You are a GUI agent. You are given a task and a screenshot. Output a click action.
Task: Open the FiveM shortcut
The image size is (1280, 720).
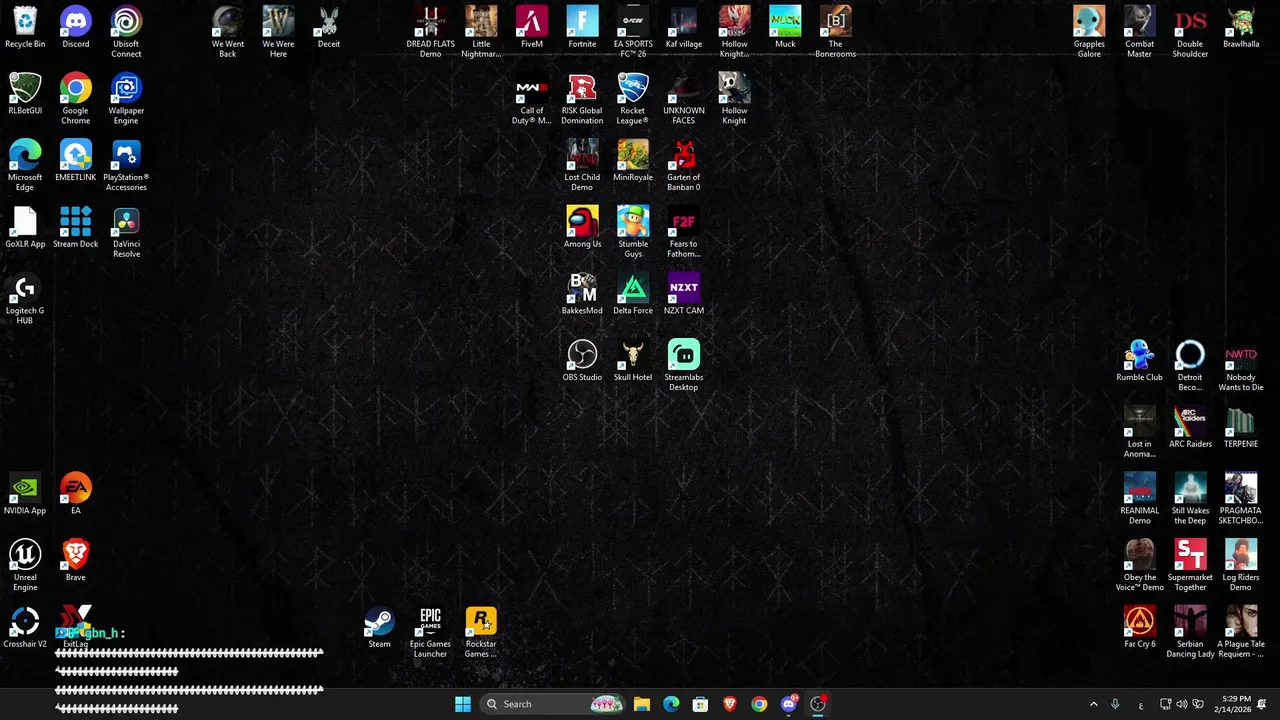point(532,28)
